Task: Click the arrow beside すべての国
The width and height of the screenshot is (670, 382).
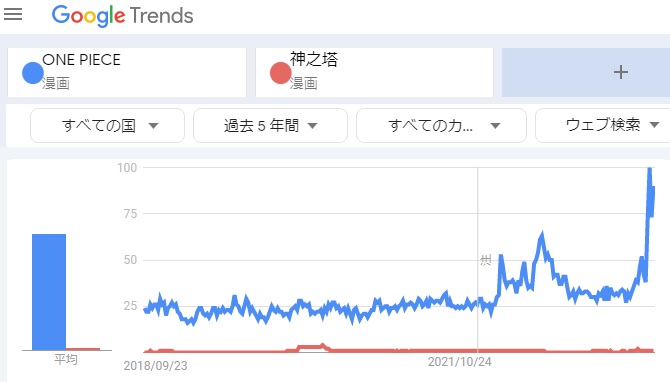Action: coord(153,126)
